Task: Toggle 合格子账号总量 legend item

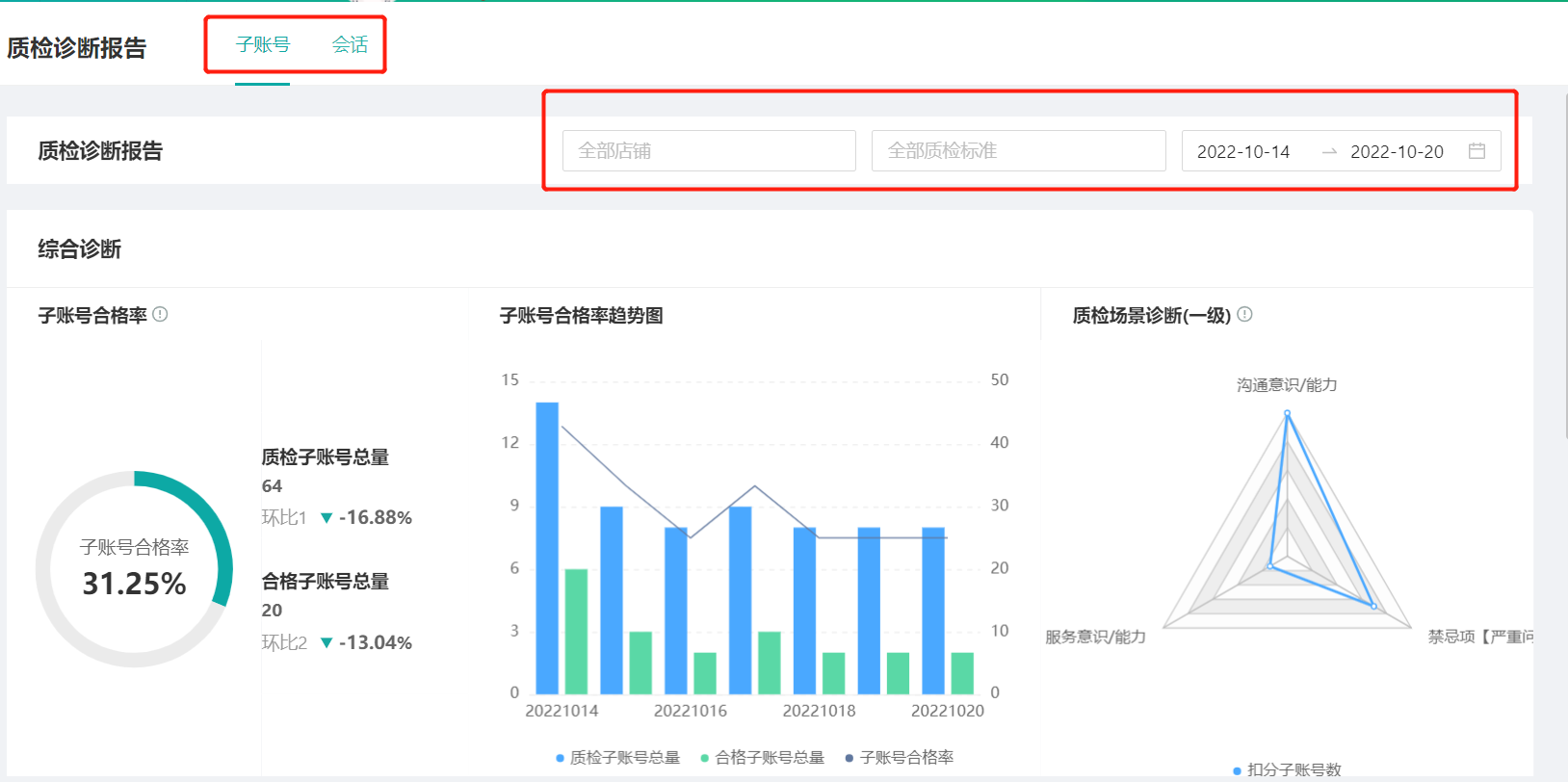Action: 763,758
